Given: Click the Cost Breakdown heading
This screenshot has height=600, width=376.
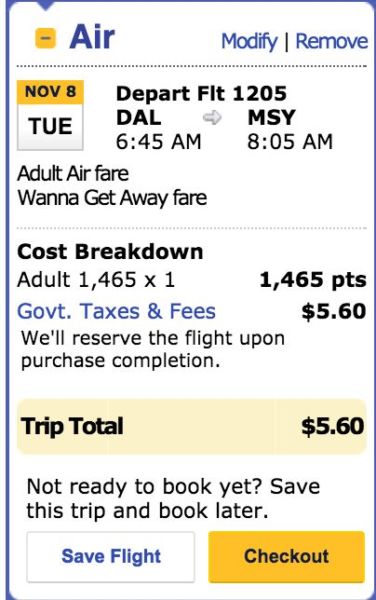Looking at the screenshot, I should tap(110, 252).
